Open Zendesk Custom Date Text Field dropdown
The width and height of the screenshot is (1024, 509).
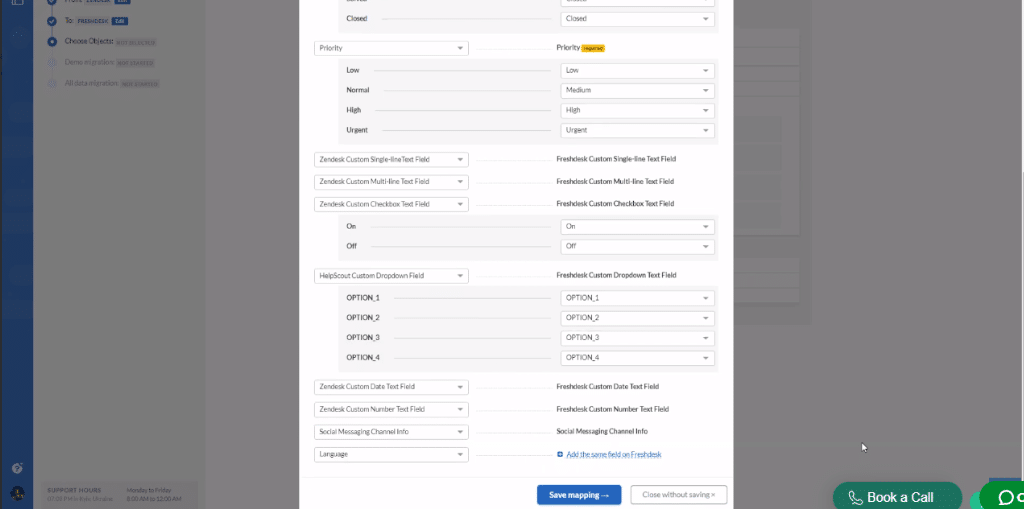tap(391, 387)
